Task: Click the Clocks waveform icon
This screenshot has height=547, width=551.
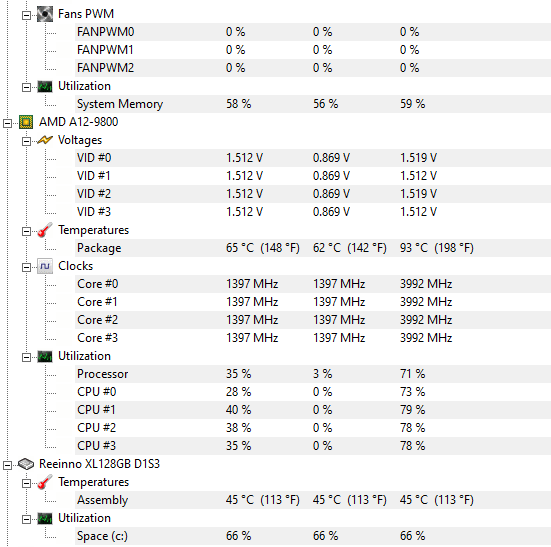Action: [x=45, y=266]
